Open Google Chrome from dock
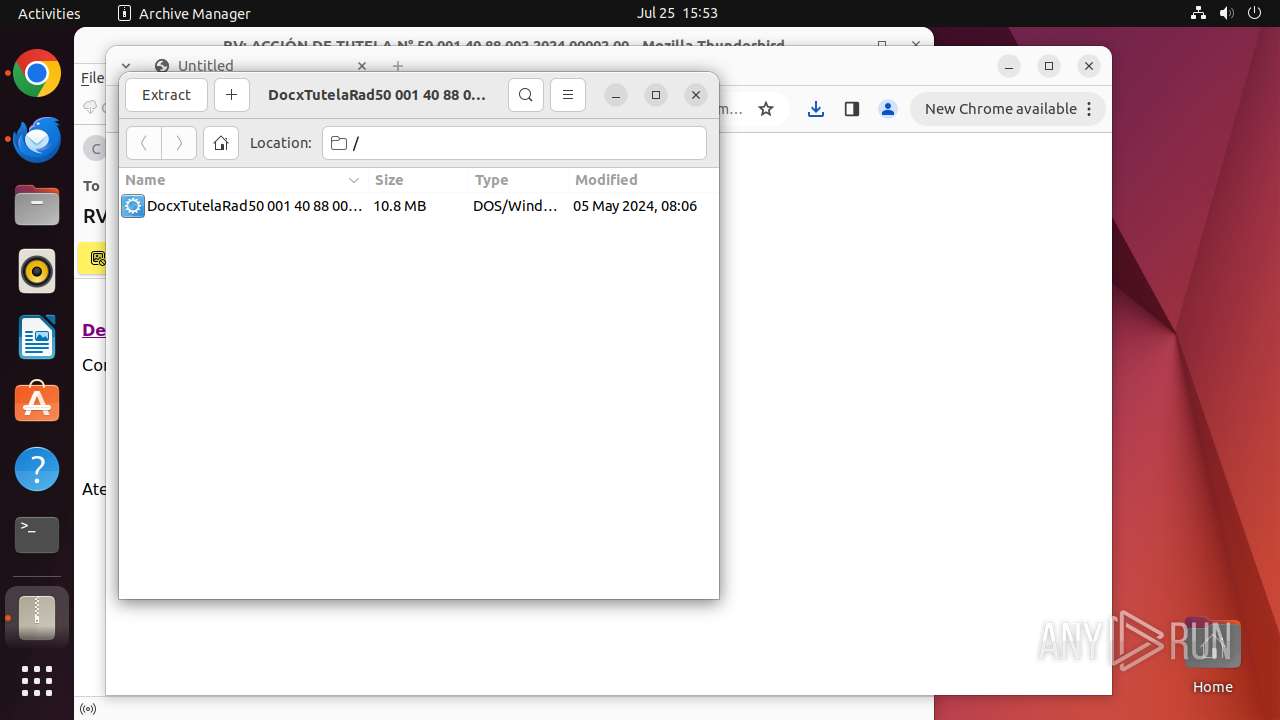Image resolution: width=1280 pixels, height=720 pixels. point(37,74)
